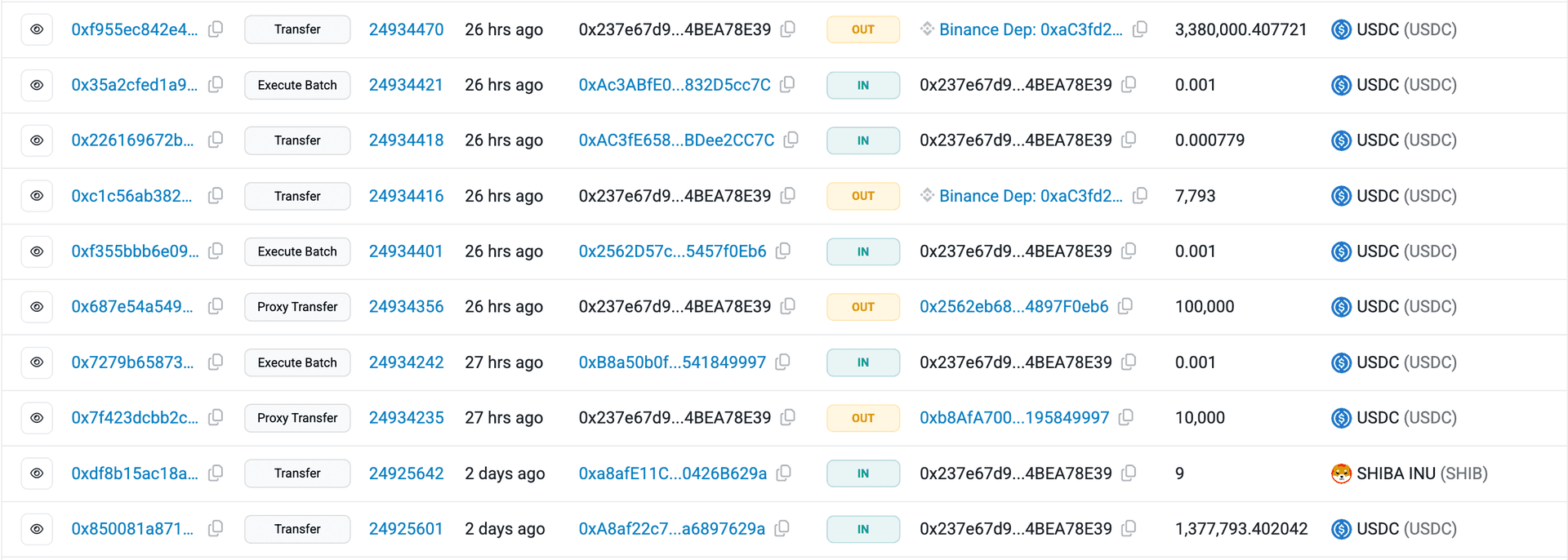The width and height of the screenshot is (1568, 560).
Task: Copy sender address 0xA8af22c7...a6897629a
Action: point(782,529)
